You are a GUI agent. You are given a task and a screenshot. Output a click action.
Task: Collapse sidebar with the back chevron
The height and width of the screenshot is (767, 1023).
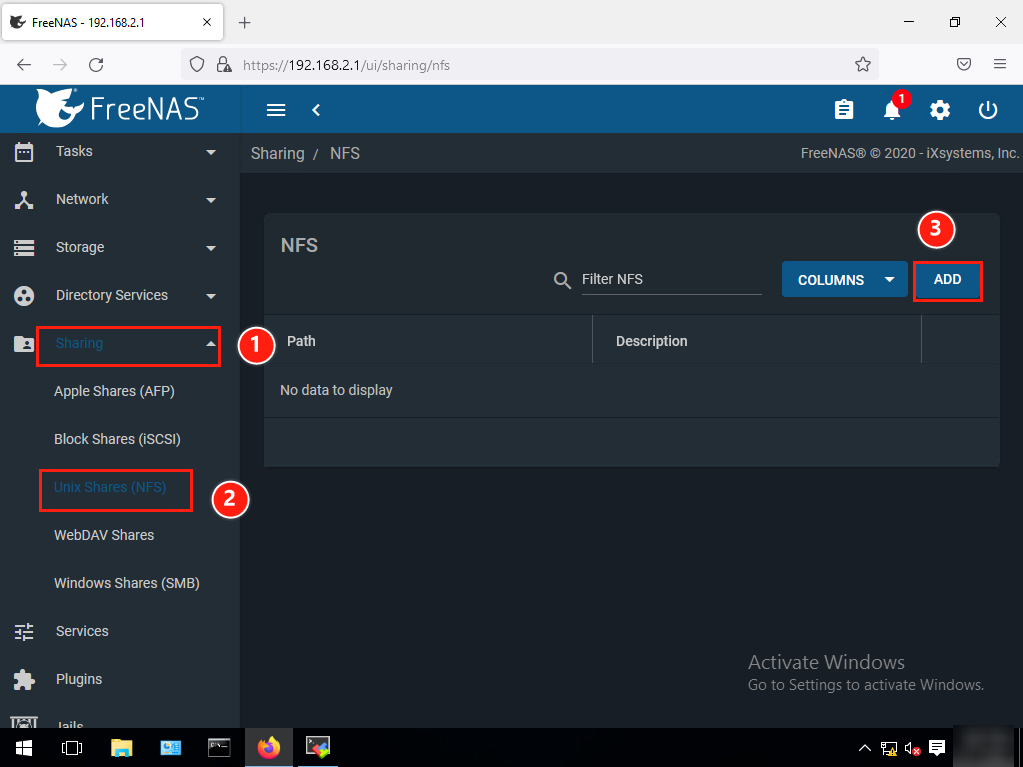click(x=316, y=110)
